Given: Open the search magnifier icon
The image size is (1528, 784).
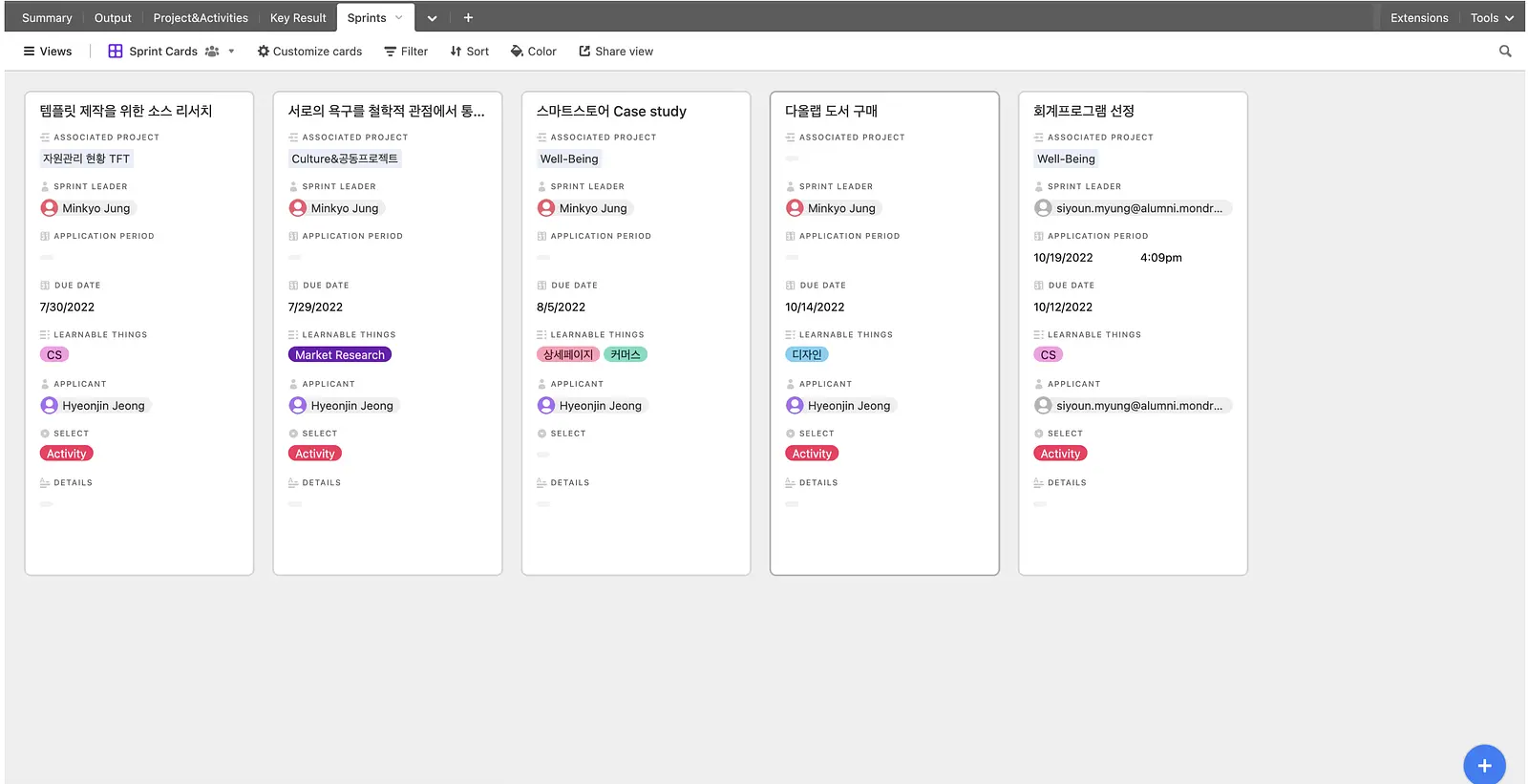Looking at the screenshot, I should click(1505, 52).
